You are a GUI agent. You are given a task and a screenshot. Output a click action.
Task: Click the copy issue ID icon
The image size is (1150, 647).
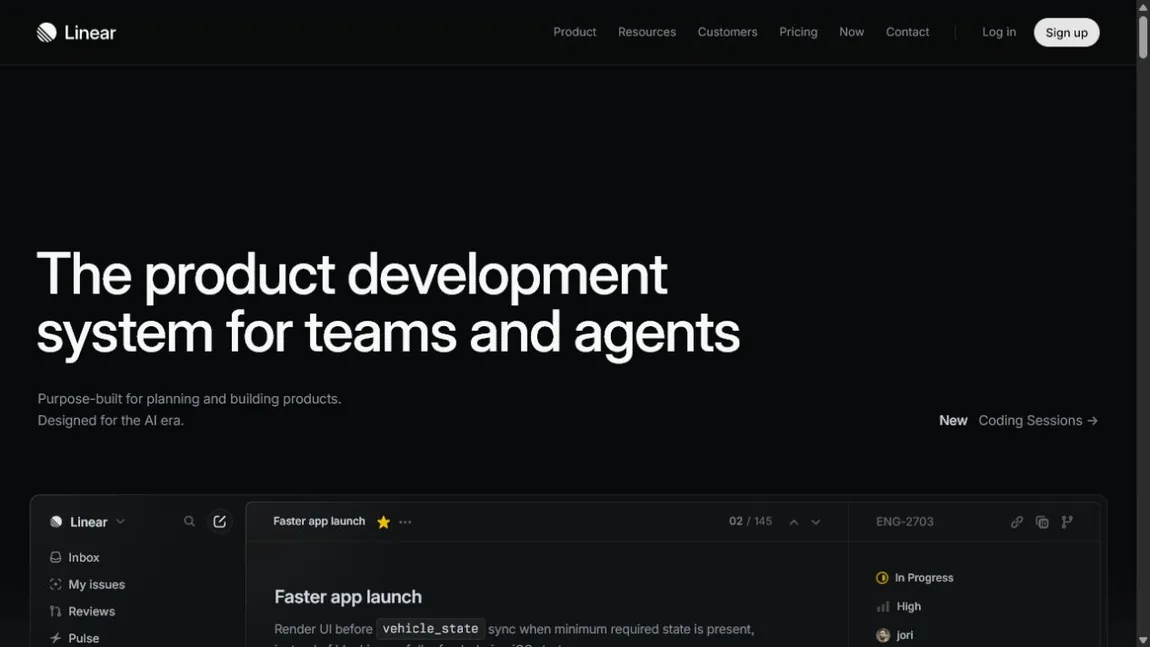[1042, 522]
